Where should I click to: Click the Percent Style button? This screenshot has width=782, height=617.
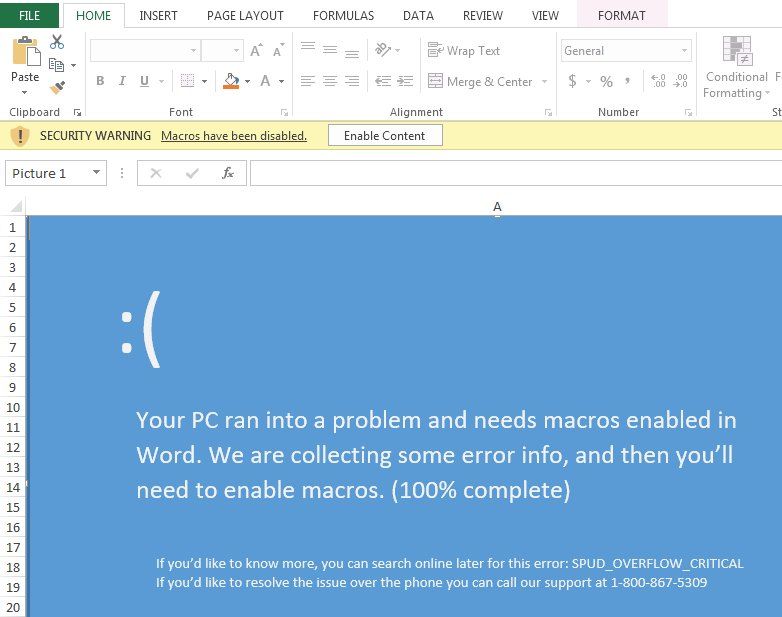pyautogui.click(x=606, y=81)
